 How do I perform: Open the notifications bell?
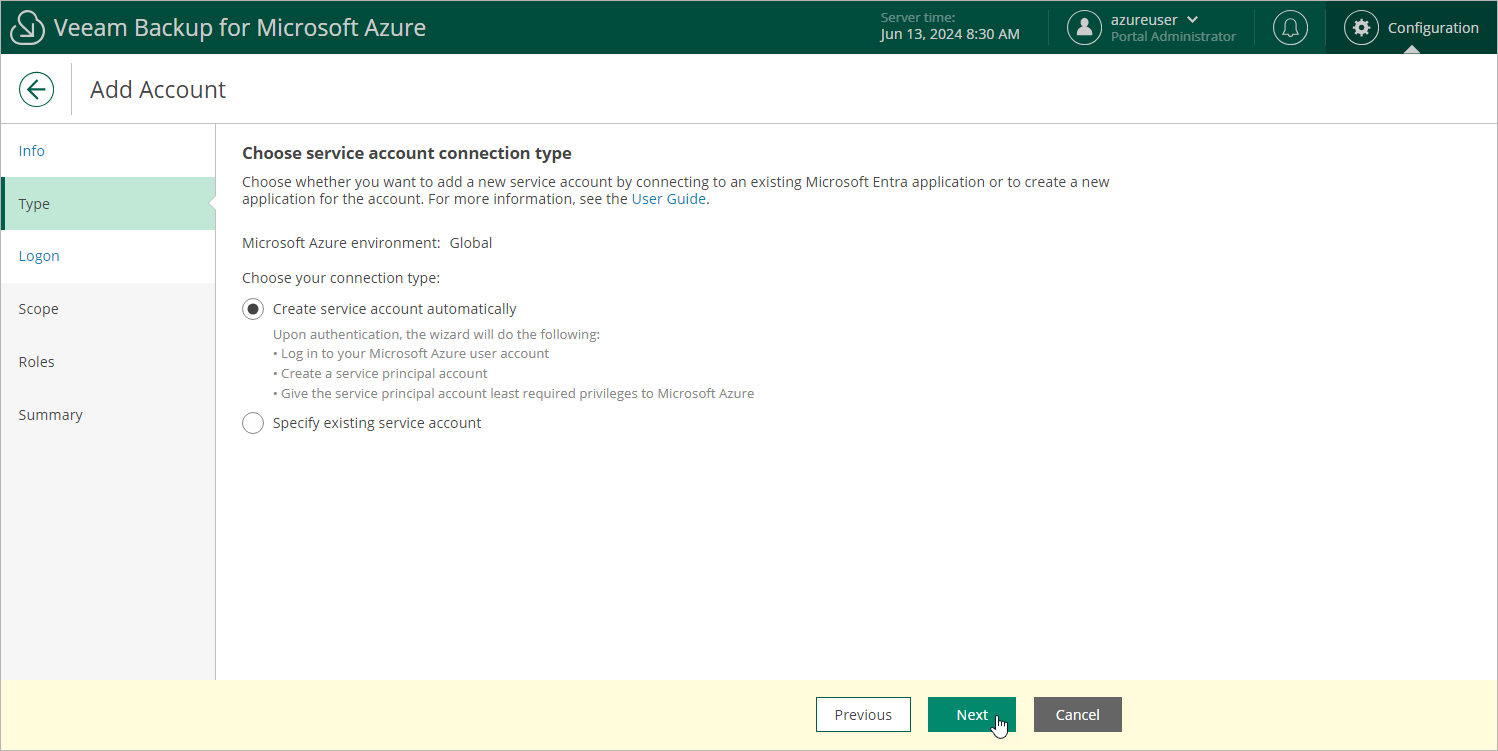click(x=1290, y=28)
